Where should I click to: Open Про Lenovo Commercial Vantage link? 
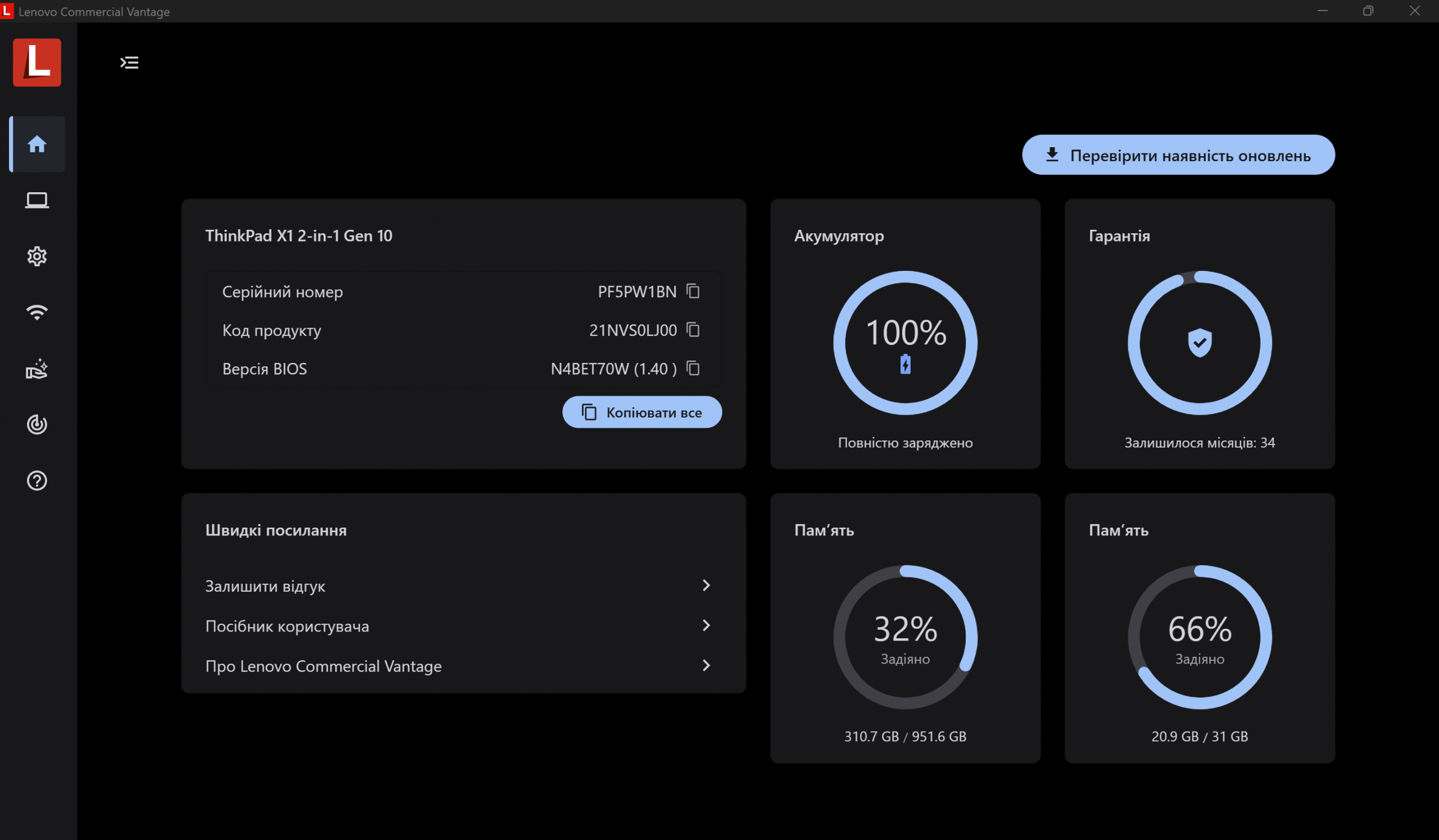(x=323, y=666)
